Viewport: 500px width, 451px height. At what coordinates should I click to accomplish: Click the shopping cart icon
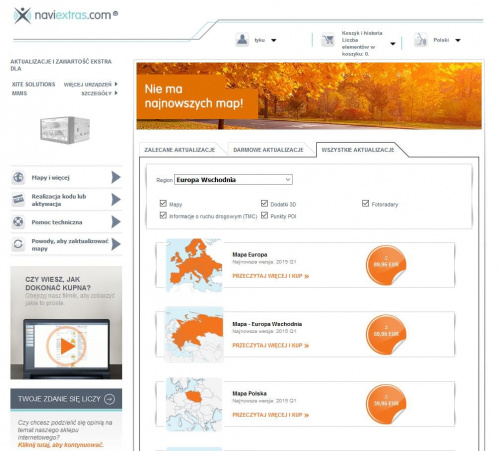[x=328, y=40]
